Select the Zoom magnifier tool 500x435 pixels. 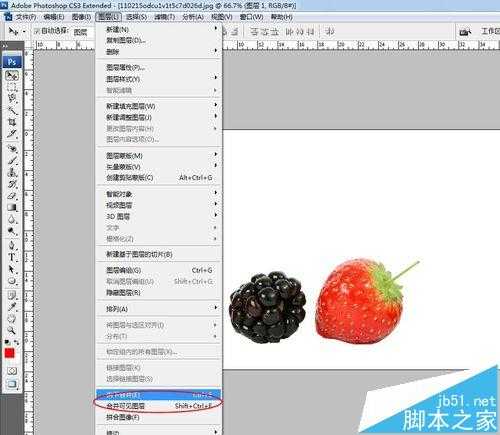click(x=12, y=330)
